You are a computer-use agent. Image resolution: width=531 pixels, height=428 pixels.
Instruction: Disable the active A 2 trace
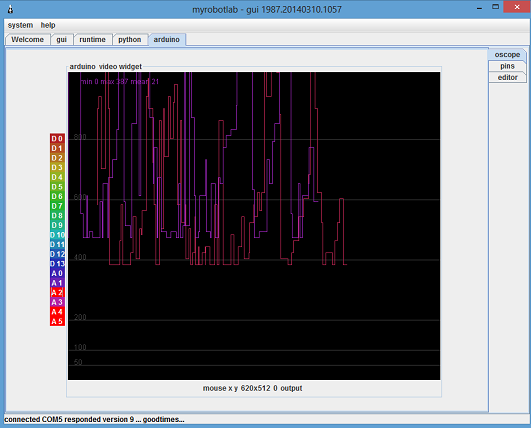tap(57, 292)
